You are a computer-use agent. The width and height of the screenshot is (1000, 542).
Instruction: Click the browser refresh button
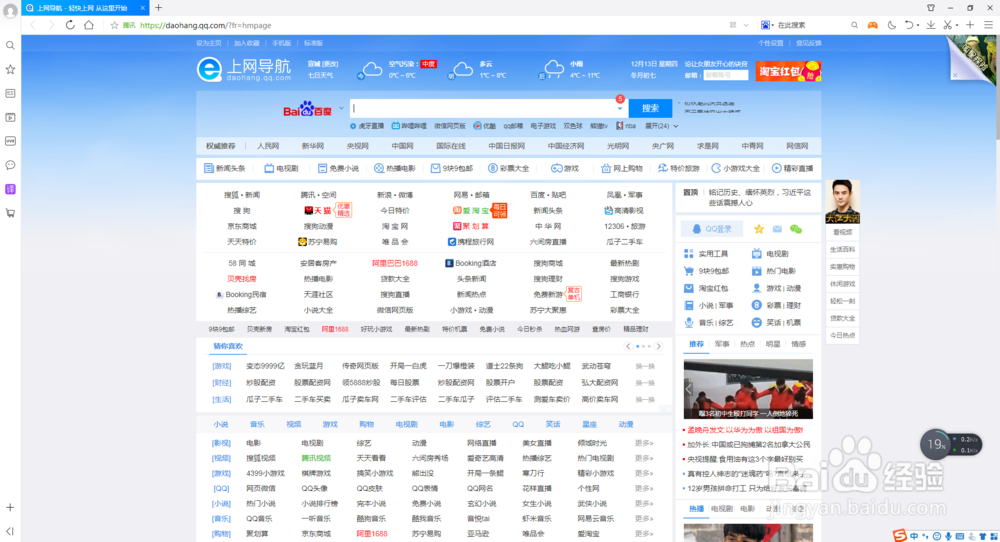tap(70, 25)
